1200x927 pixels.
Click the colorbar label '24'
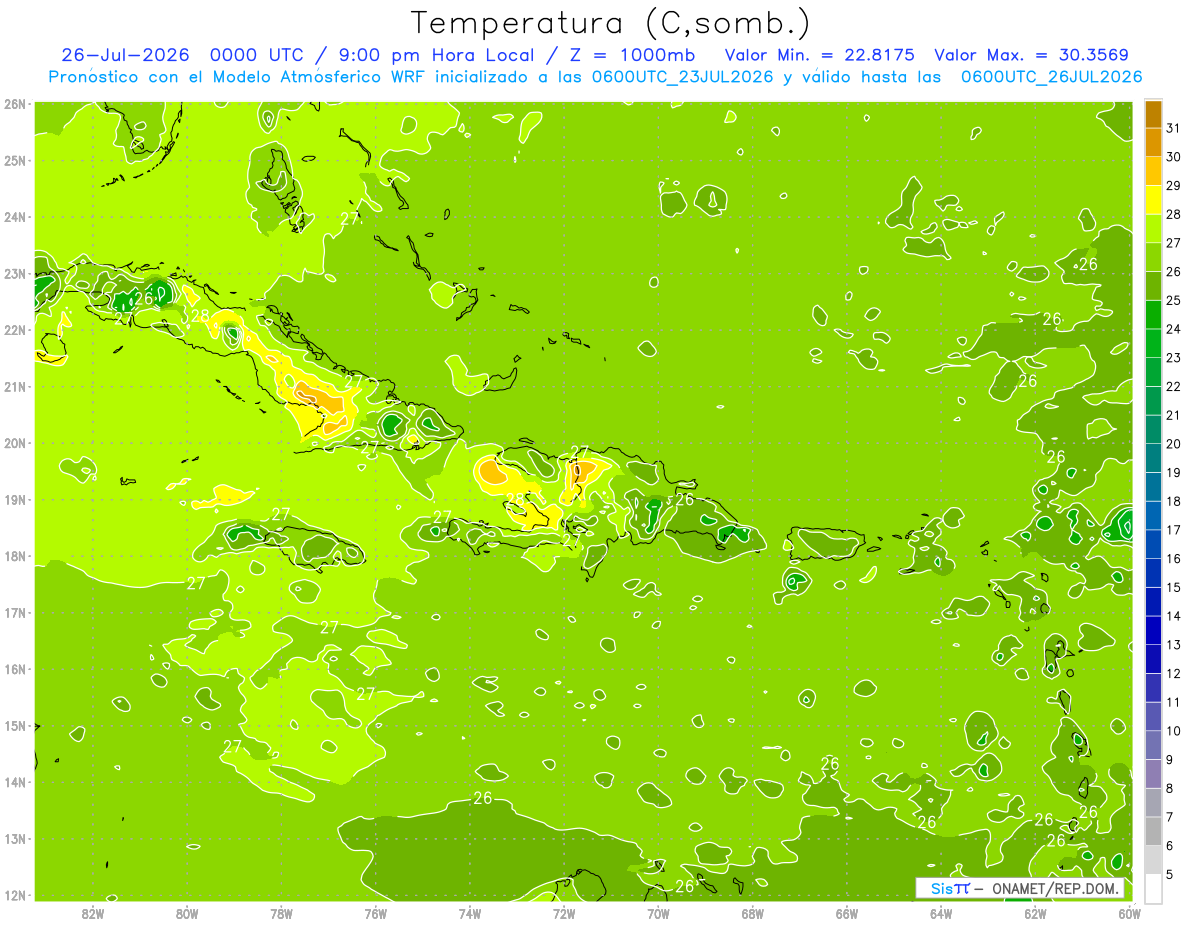1174,329
